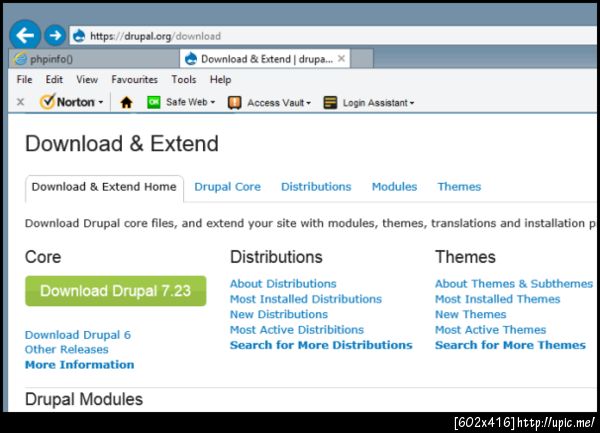The image size is (600, 433).
Task: Open a new blank browser tab
Action: click(362, 59)
